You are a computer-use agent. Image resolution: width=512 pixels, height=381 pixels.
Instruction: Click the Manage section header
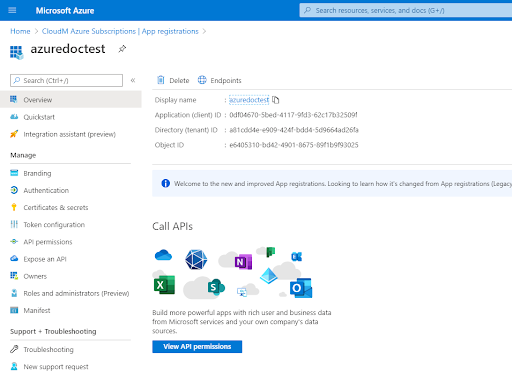click(x=23, y=155)
